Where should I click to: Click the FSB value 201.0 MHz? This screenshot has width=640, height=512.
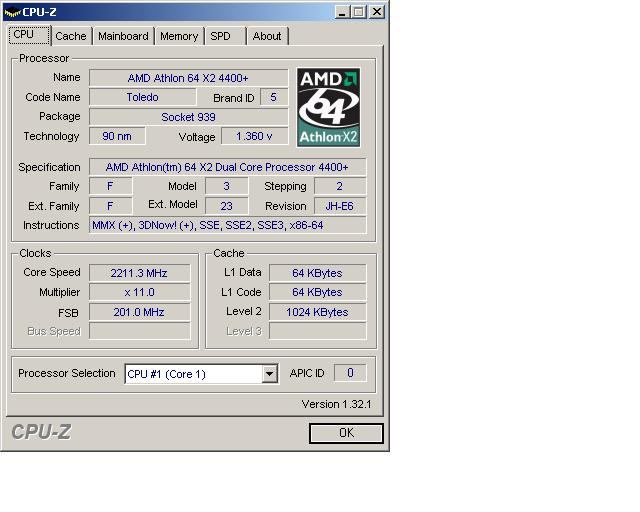click(140, 312)
